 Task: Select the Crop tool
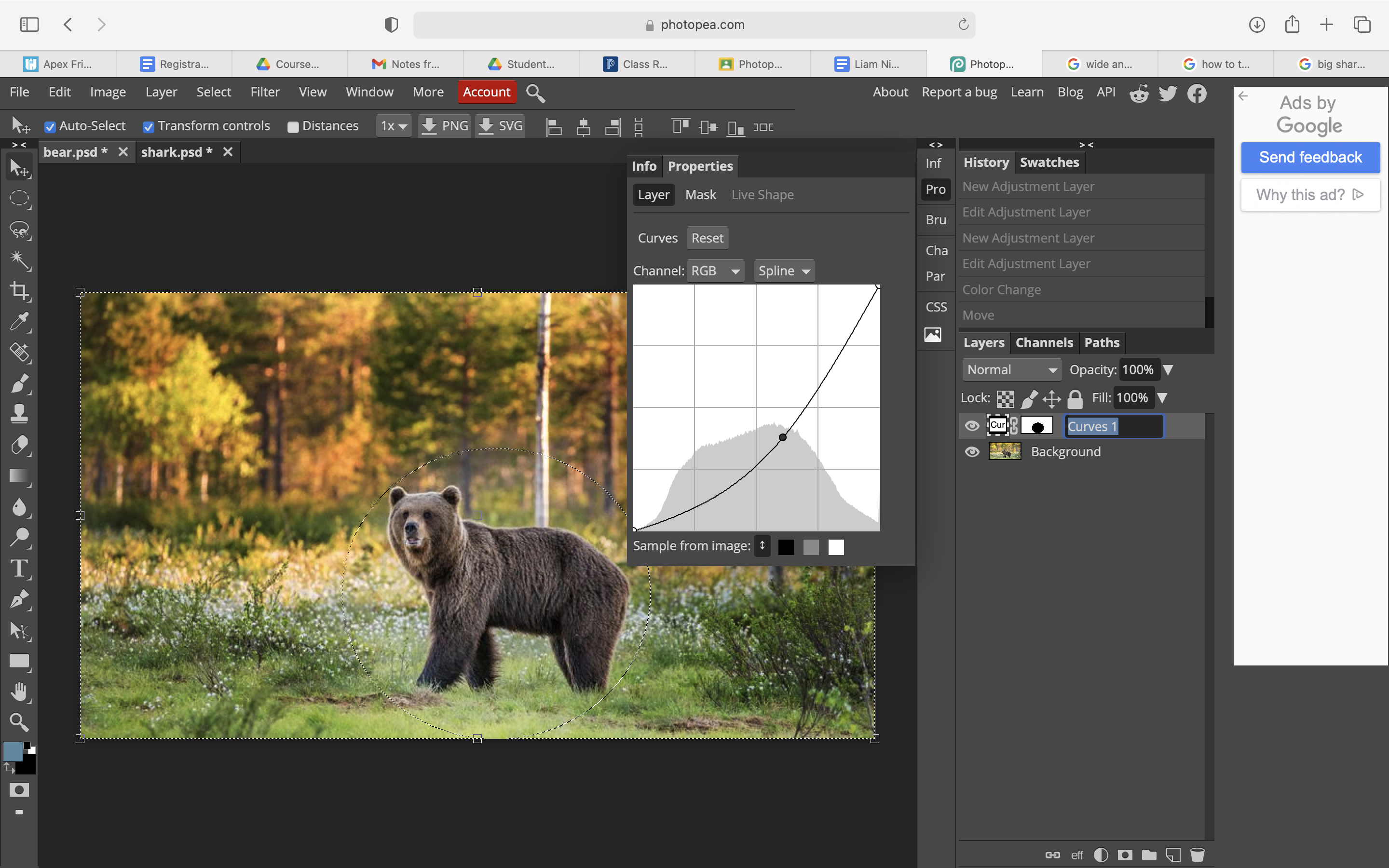(x=19, y=290)
